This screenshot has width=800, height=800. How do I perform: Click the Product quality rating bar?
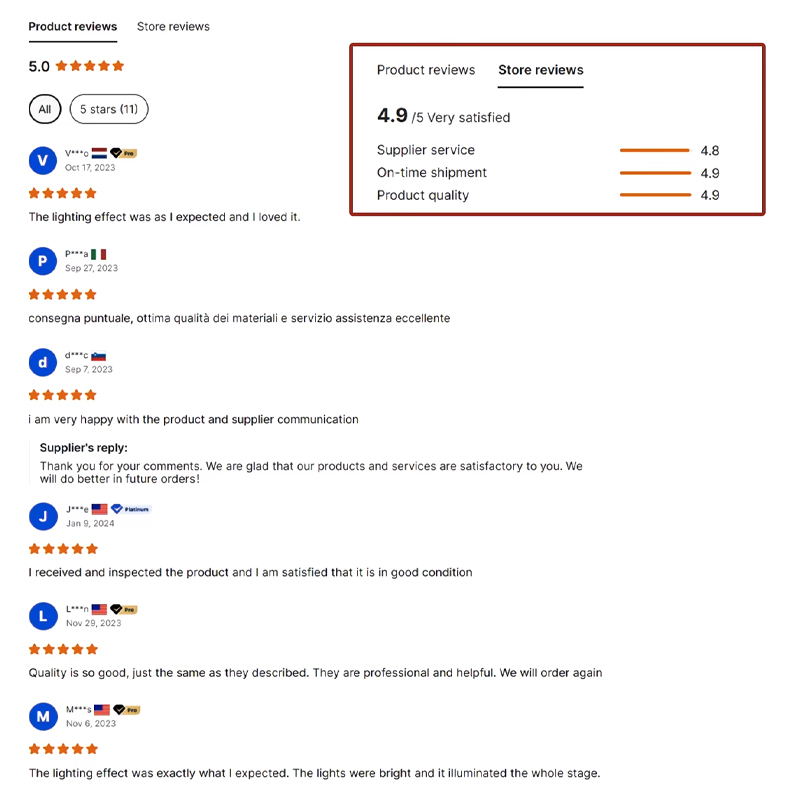[655, 195]
